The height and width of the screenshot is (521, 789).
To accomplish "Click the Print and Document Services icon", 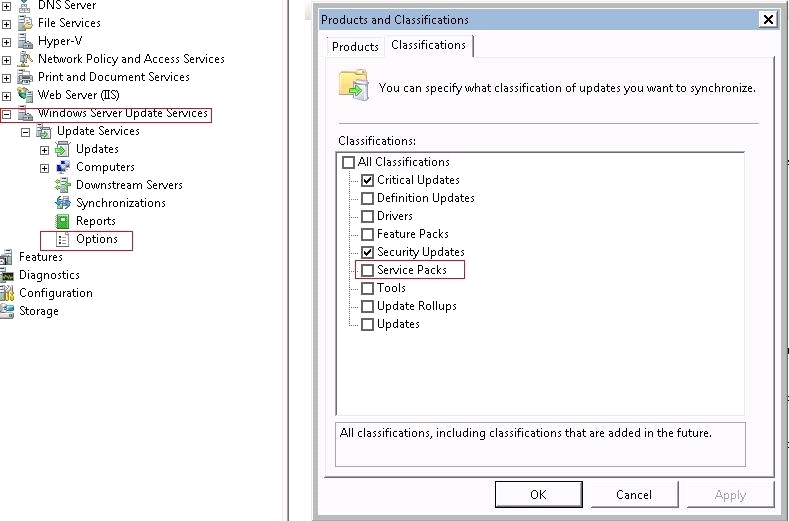I will click(25, 77).
